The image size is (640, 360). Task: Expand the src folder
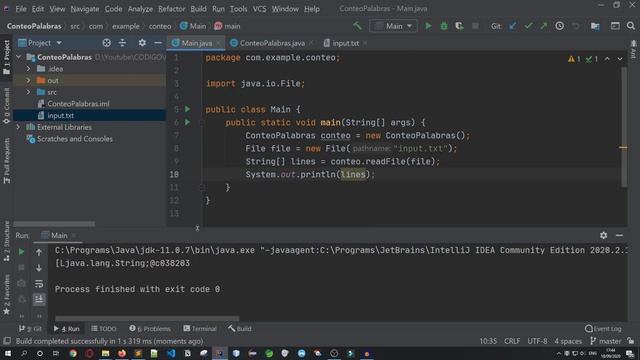[x=28, y=92]
